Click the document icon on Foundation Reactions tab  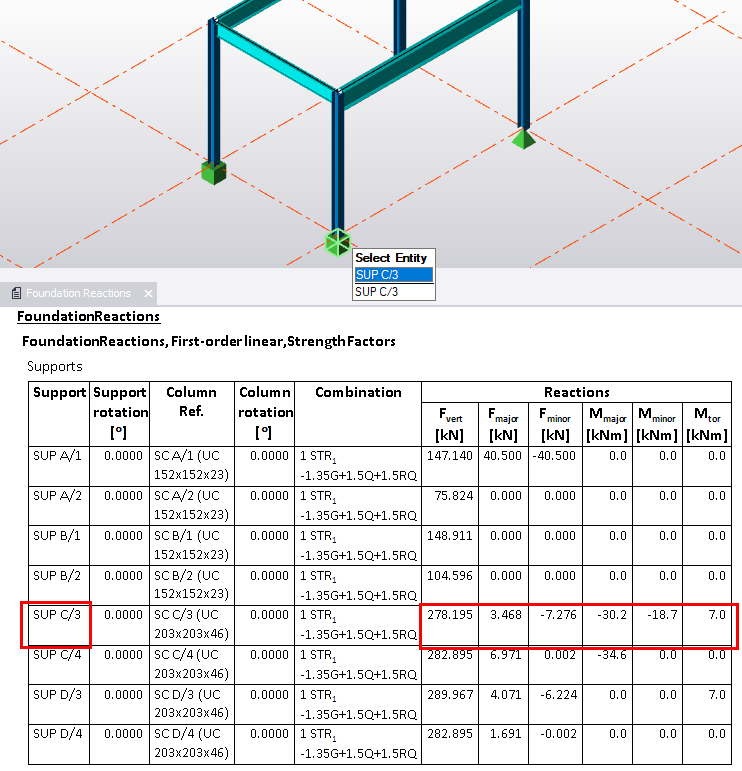(16, 294)
